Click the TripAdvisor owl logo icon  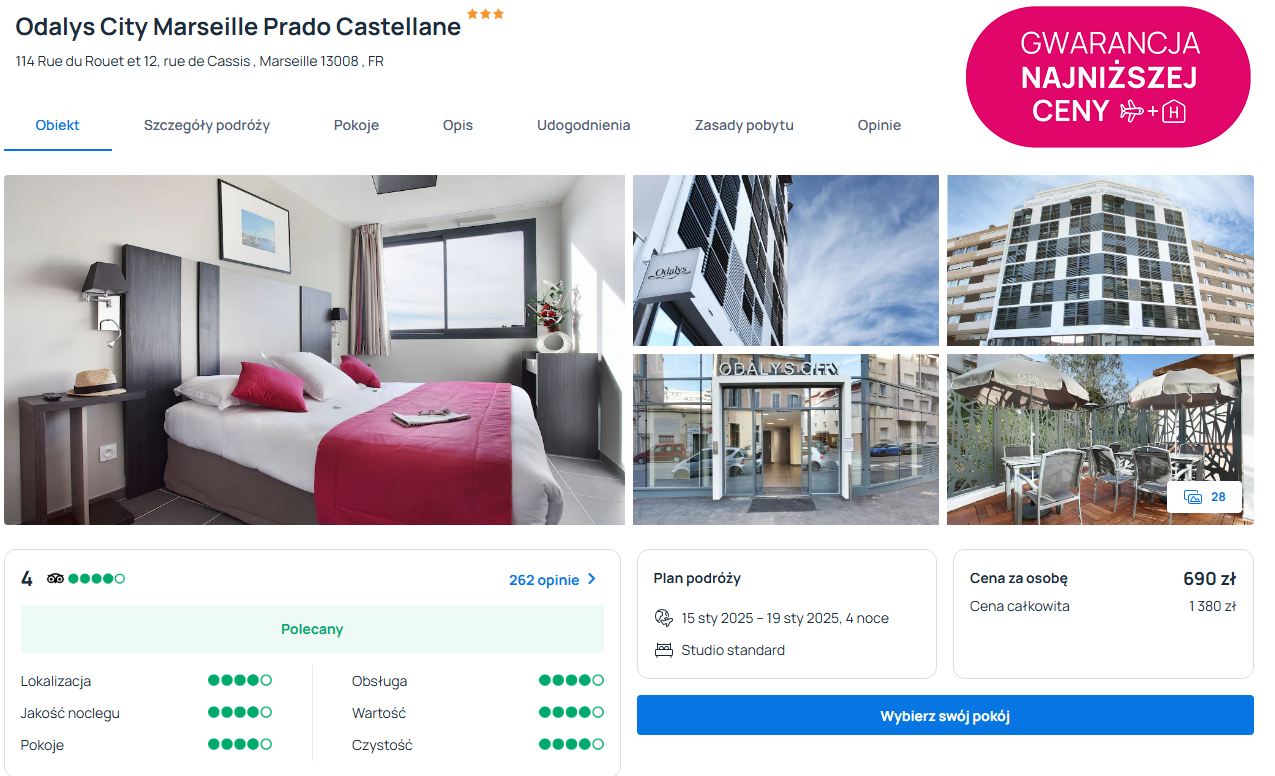click(55, 579)
